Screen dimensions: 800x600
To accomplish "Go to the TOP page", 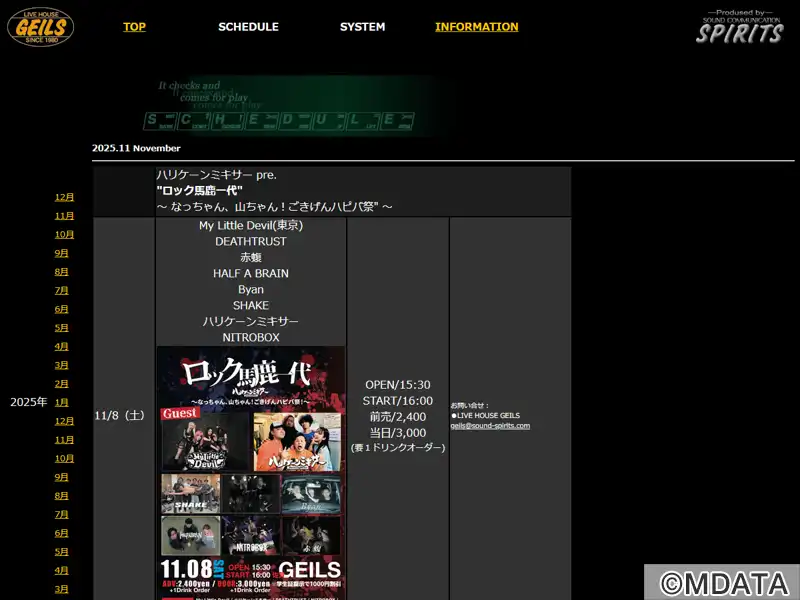I will [134, 27].
